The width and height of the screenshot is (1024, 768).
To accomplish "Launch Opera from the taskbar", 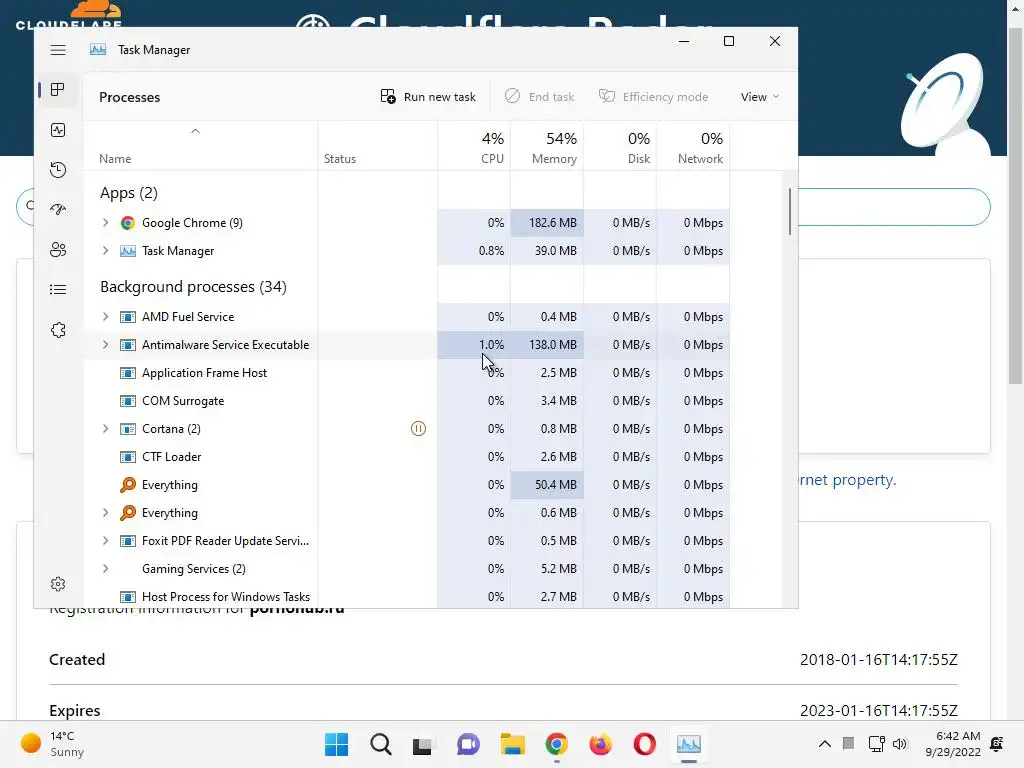I will point(645,744).
